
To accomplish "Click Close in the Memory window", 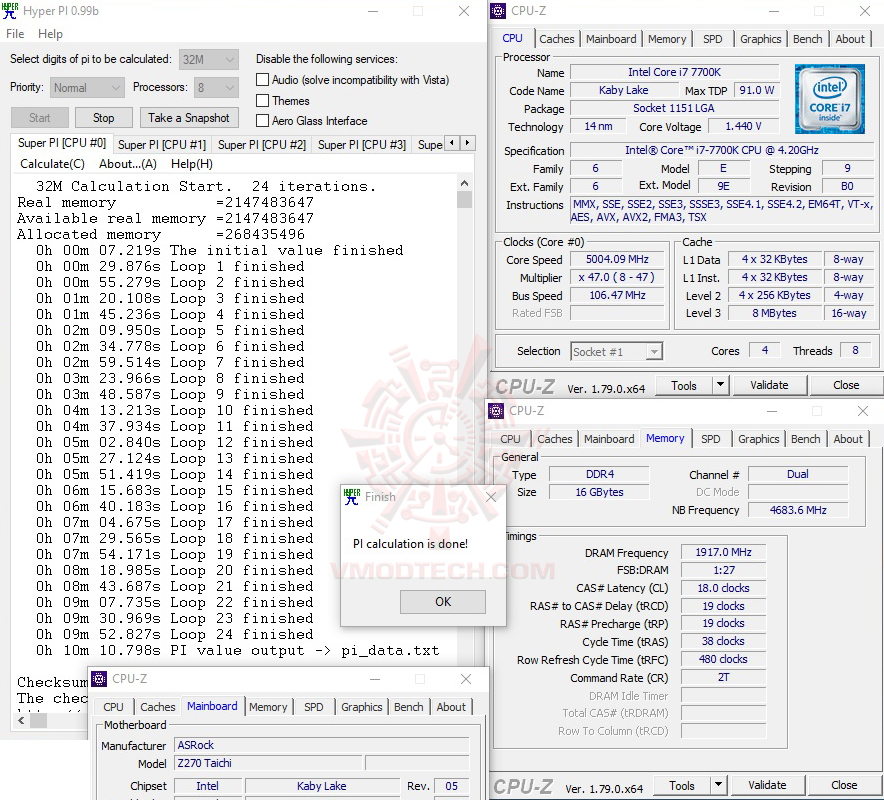I will click(845, 785).
